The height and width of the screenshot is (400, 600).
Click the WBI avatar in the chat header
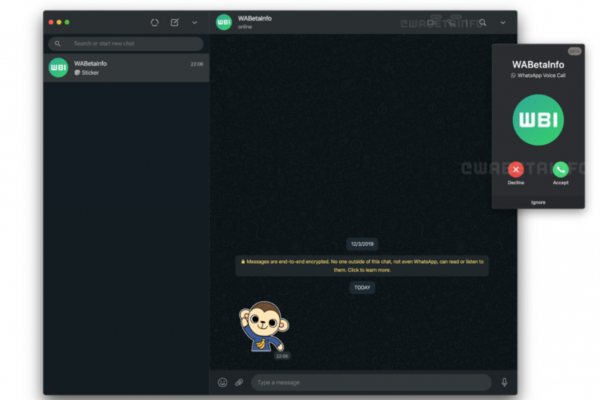(x=224, y=22)
